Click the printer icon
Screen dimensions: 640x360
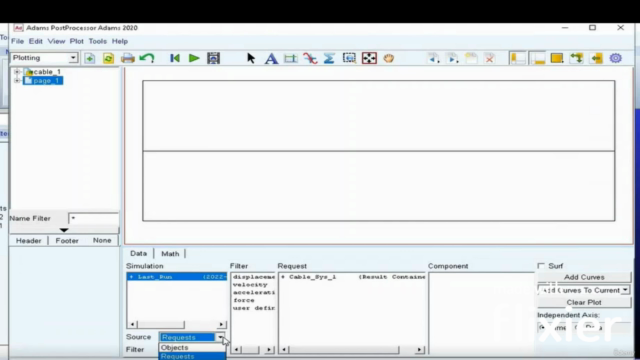coord(128,58)
